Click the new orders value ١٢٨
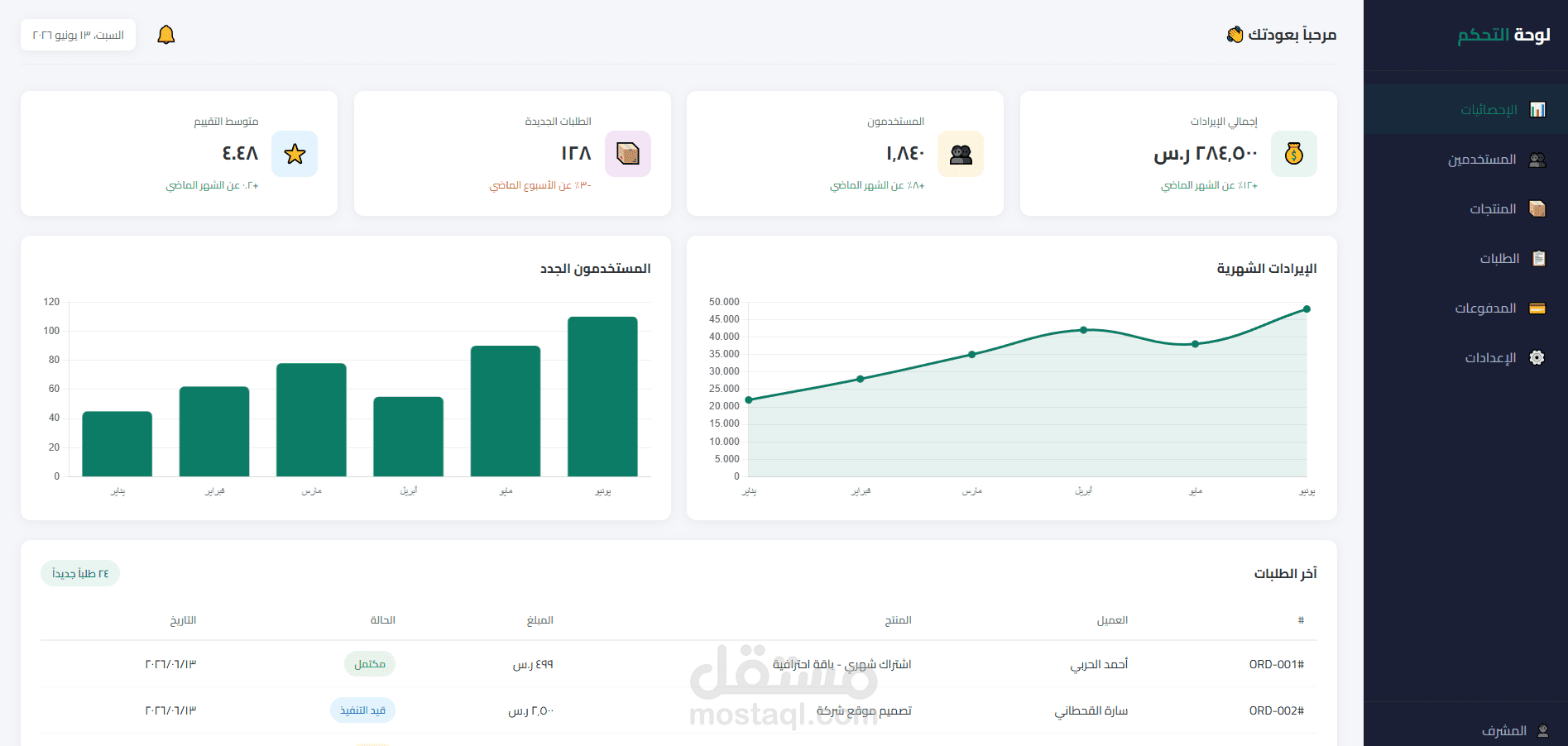The width and height of the screenshot is (1568, 746). 576,154
